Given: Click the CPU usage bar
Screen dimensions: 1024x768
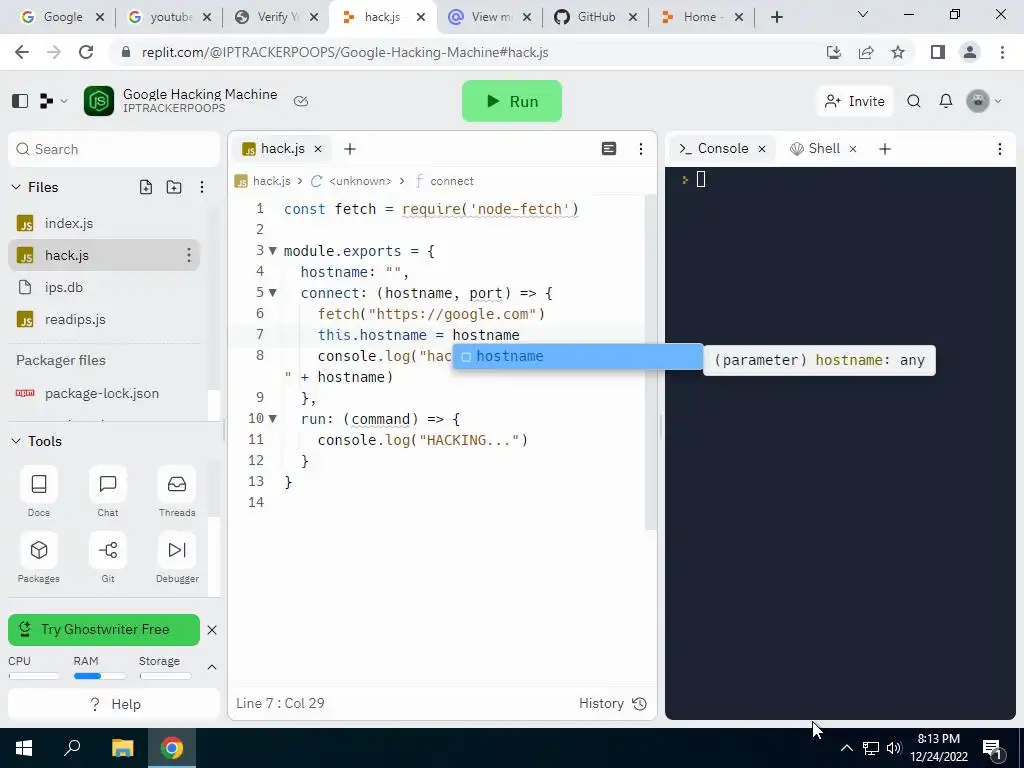Looking at the screenshot, I should (x=34, y=676).
